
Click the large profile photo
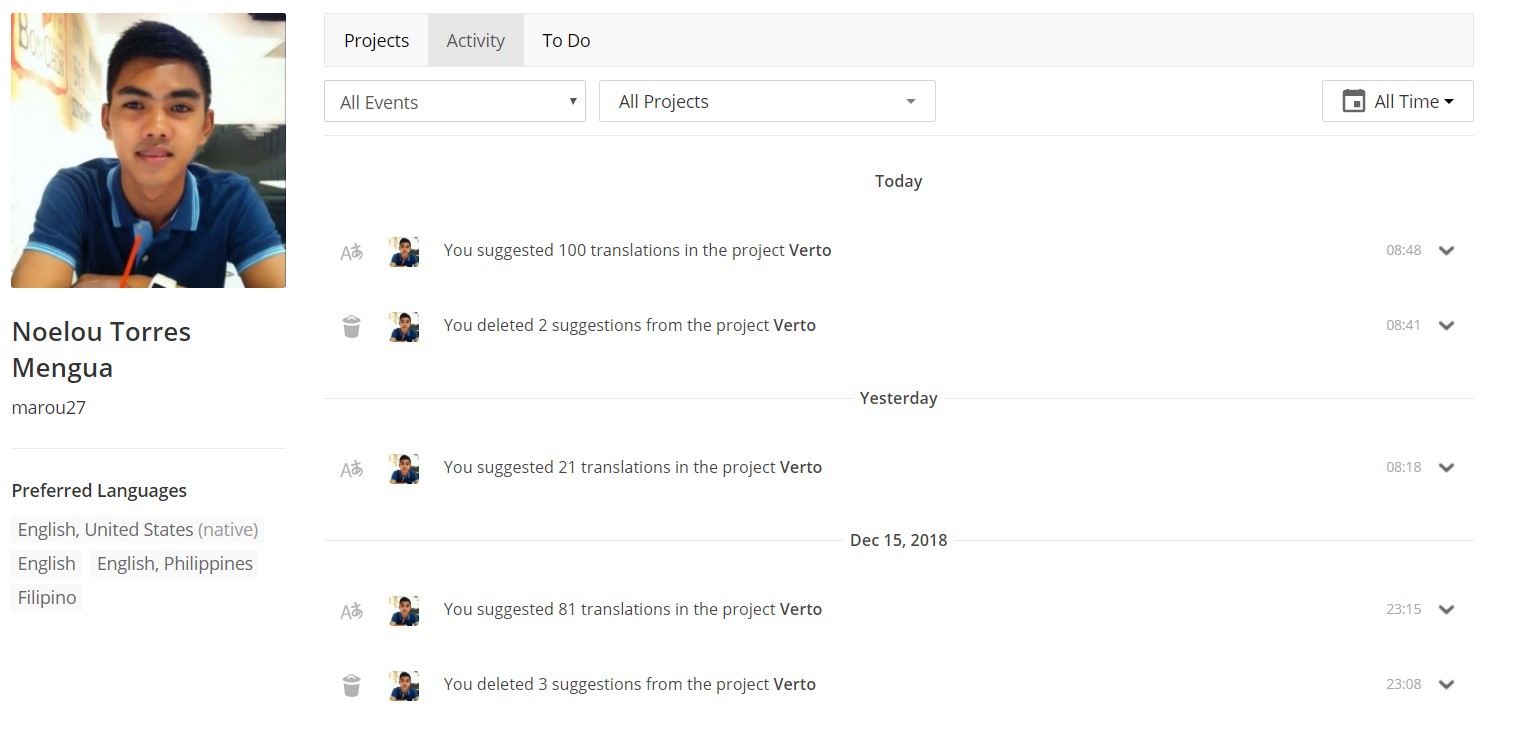coord(148,150)
